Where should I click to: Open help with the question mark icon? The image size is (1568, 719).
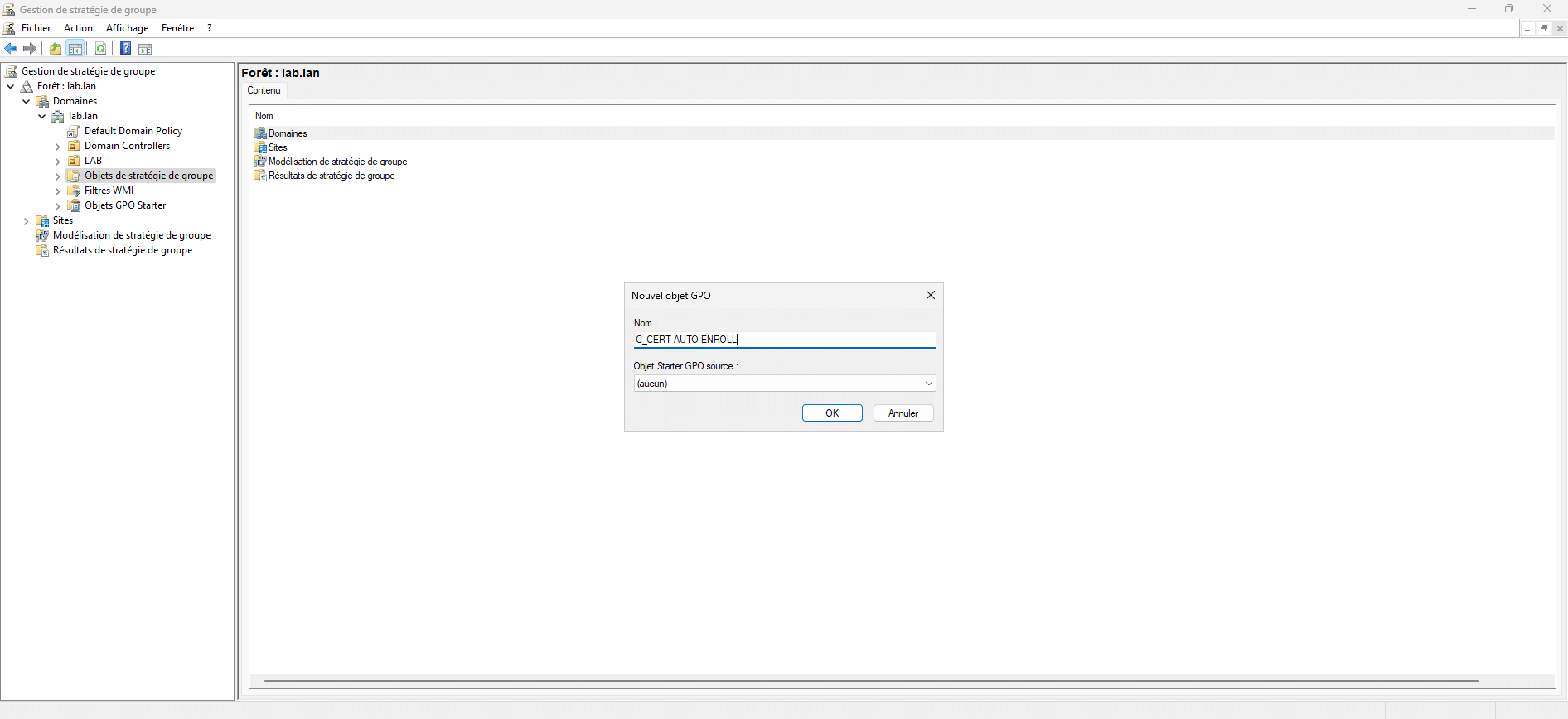coord(125,49)
